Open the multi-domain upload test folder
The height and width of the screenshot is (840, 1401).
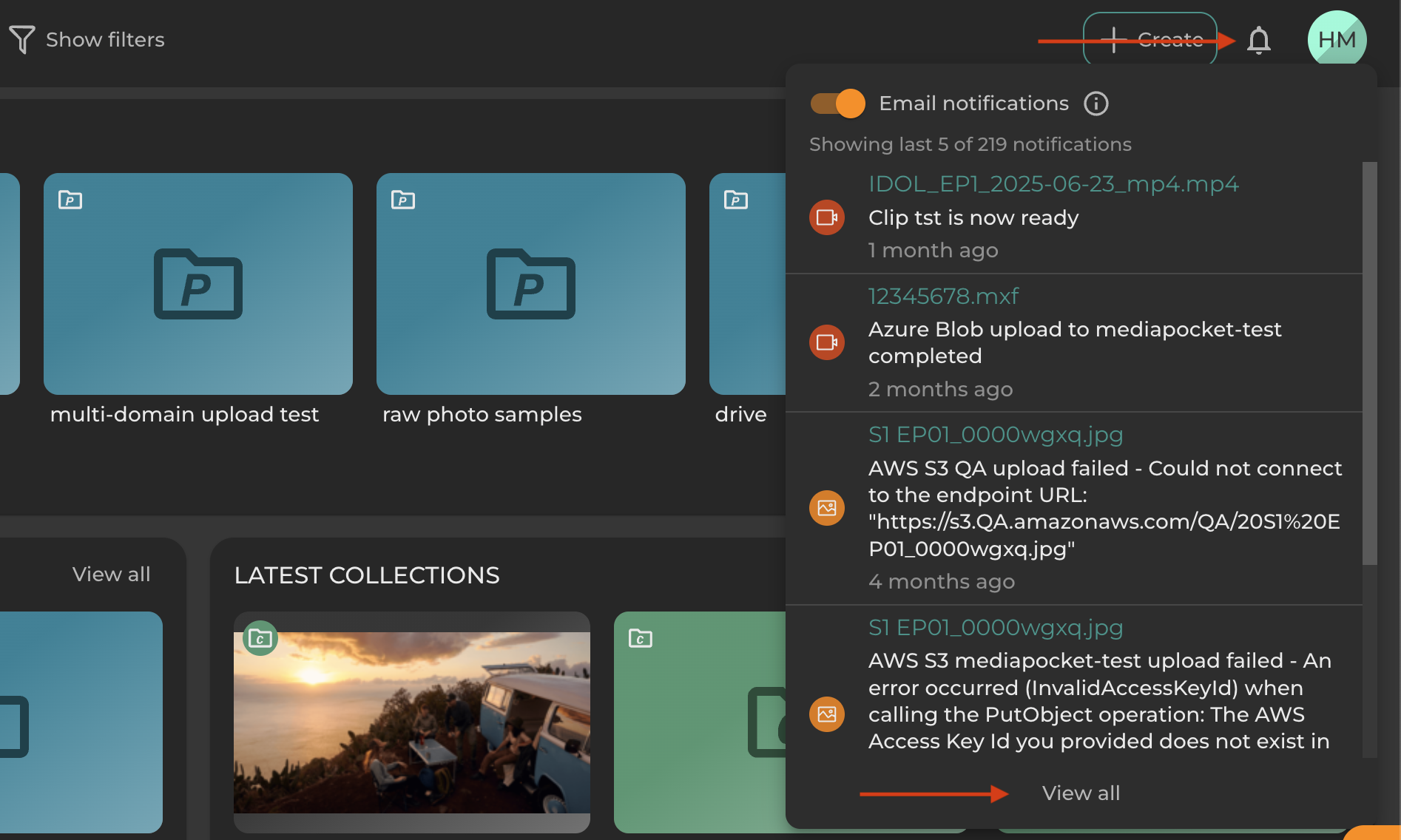pos(198,284)
